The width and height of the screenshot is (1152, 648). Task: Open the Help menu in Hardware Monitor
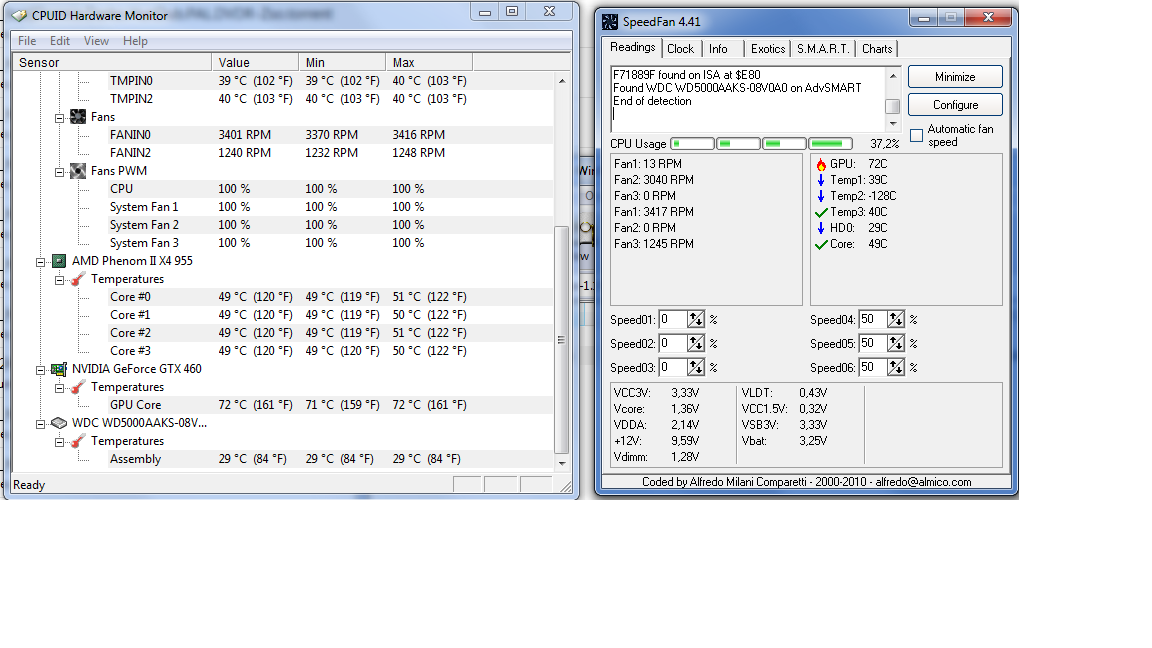[135, 41]
